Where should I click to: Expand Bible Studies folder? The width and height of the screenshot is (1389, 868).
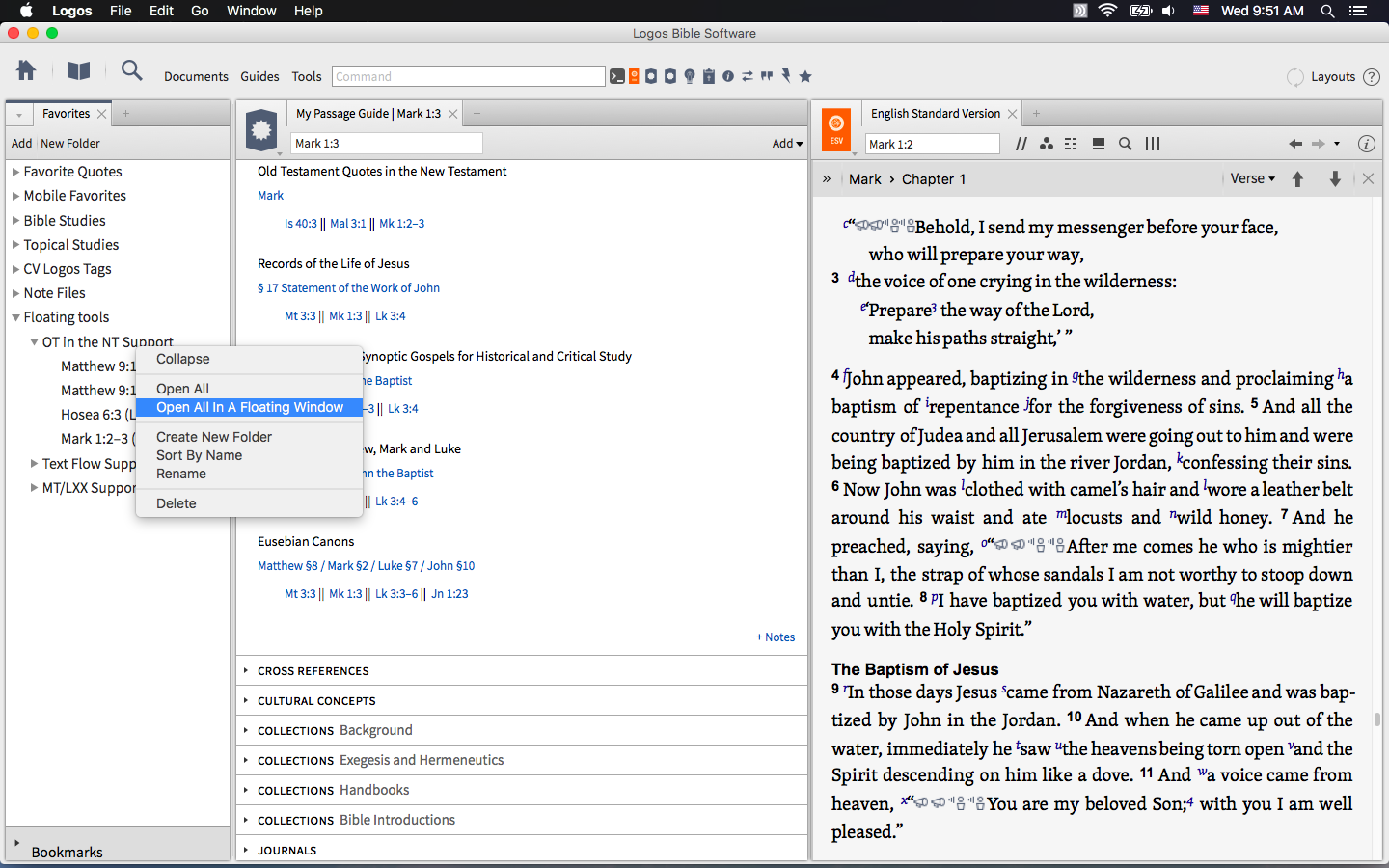click(15, 221)
